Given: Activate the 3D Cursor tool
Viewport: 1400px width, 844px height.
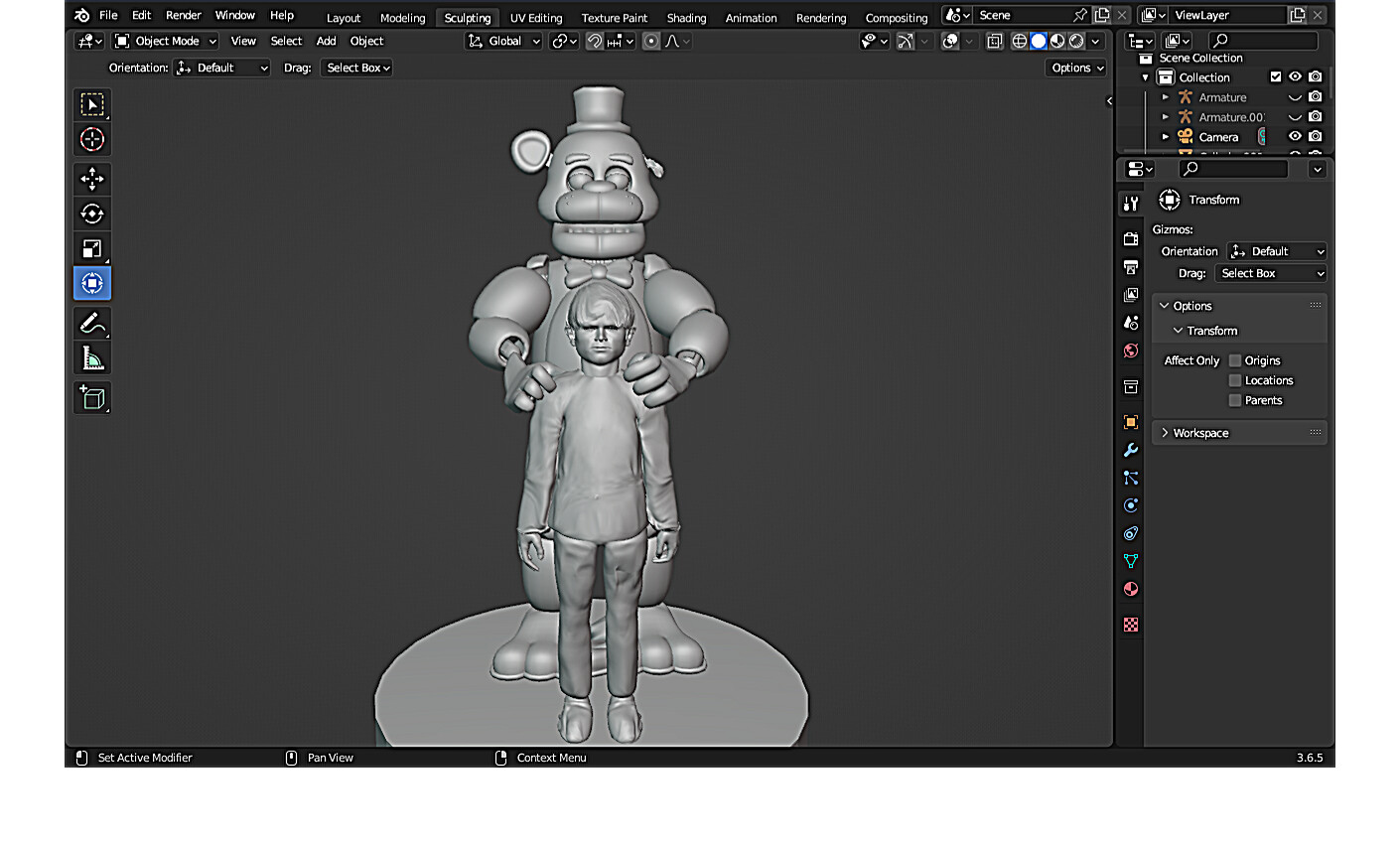Looking at the screenshot, I should (92, 139).
